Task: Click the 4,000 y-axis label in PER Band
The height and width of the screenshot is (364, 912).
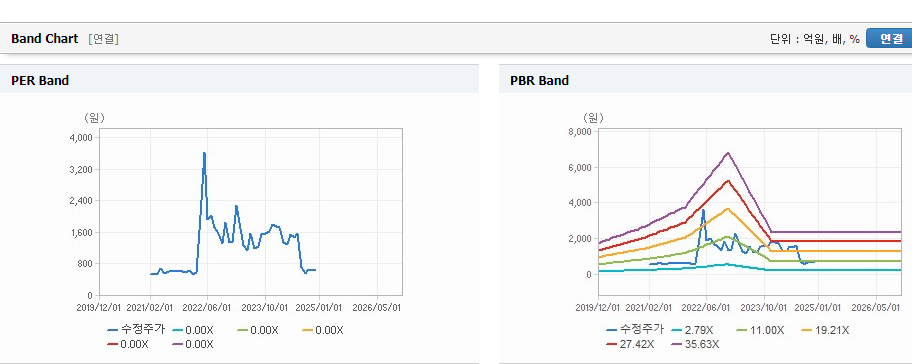Action: tap(81, 138)
